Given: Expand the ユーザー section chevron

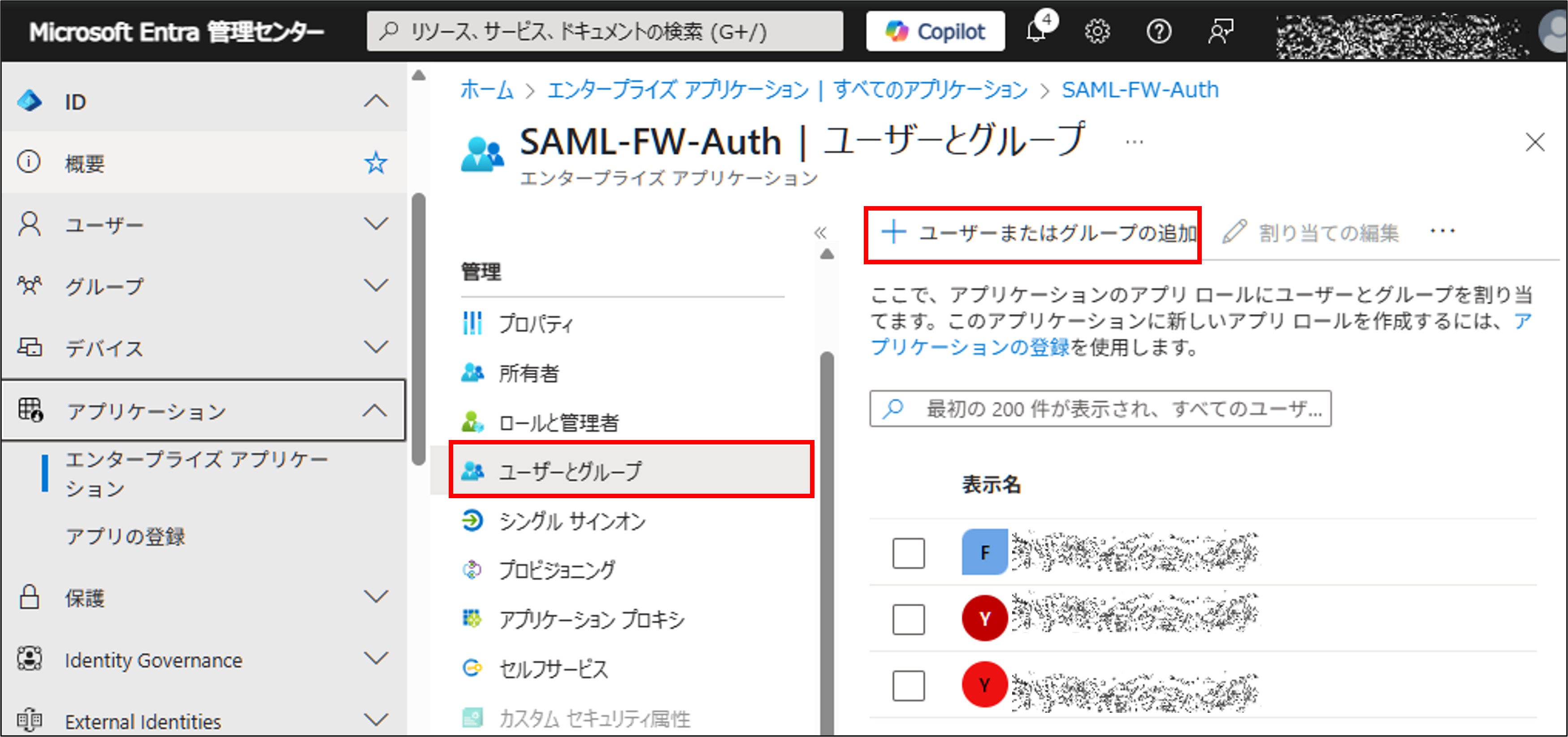Looking at the screenshot, I should pyautogui.click(x=376, y=224).
